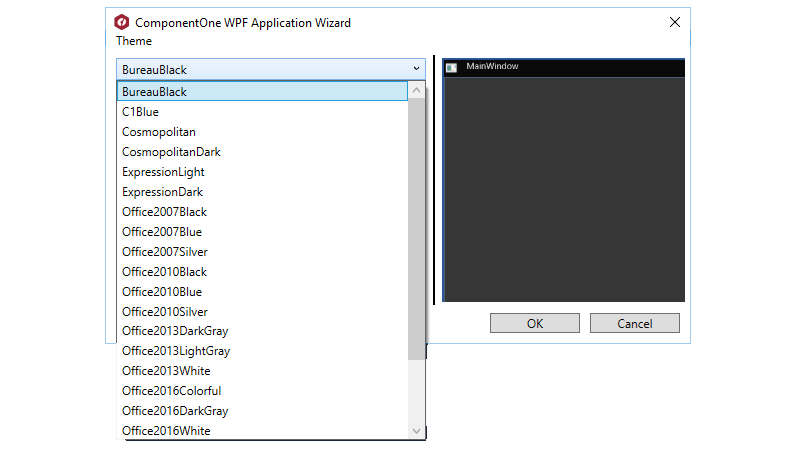Click the theme list scrollbar thumb
This screenshot has width=800, height=450.
[x=416, y=229]
